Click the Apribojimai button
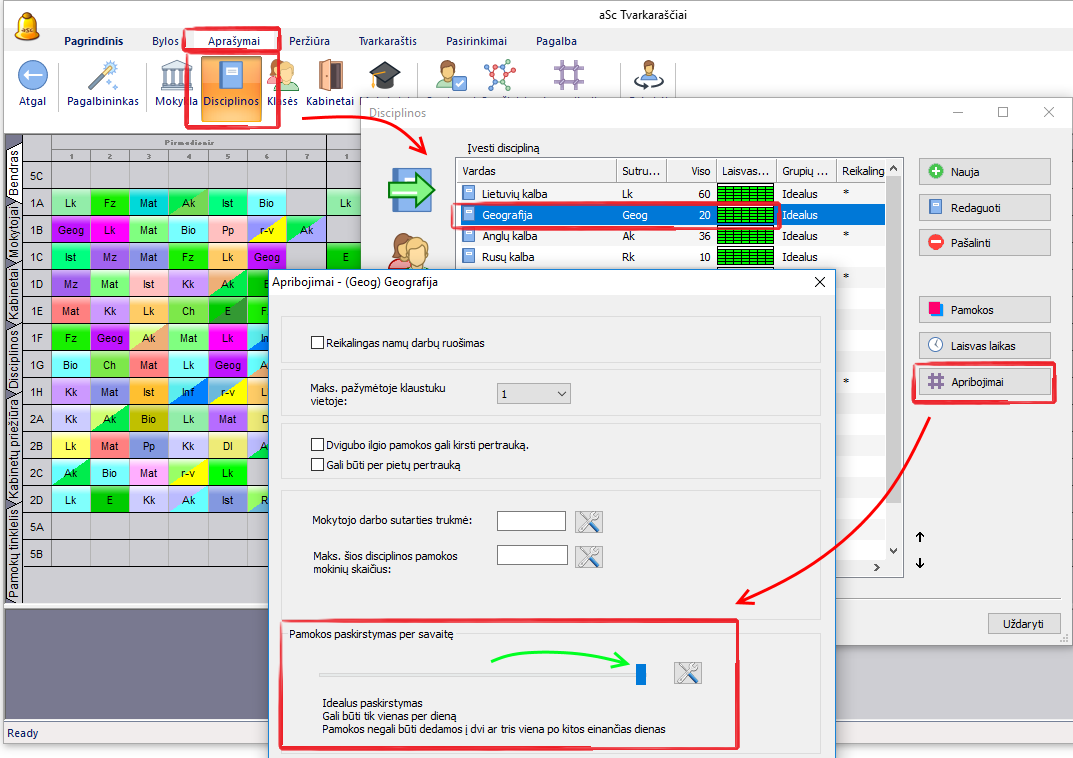The image size is (1073, 758). click(x=985, y=381)
